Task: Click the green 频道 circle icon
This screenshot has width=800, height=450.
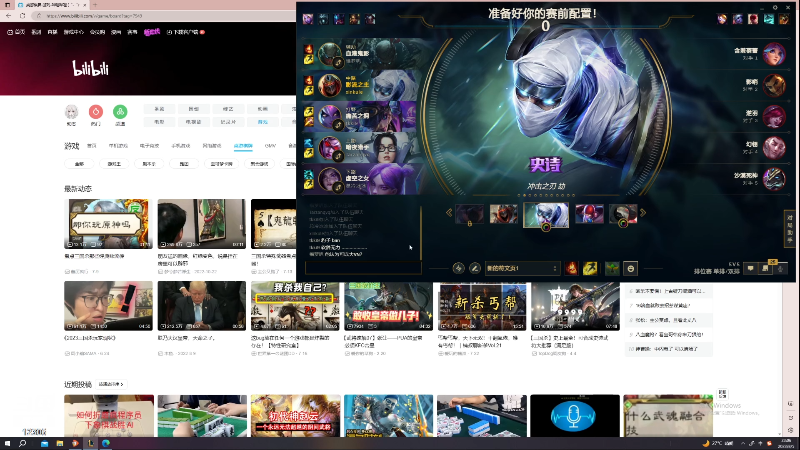Action: coord(120,112)
